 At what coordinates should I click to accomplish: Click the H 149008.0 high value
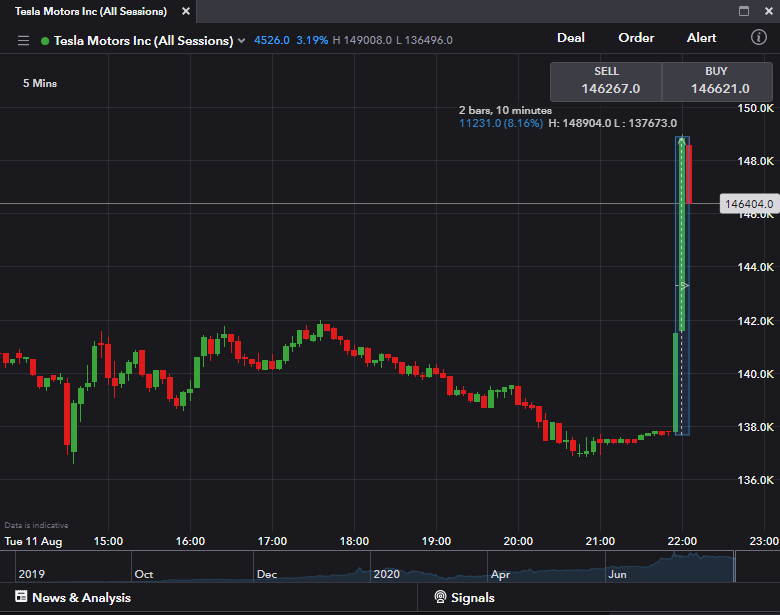coord(362,40)
